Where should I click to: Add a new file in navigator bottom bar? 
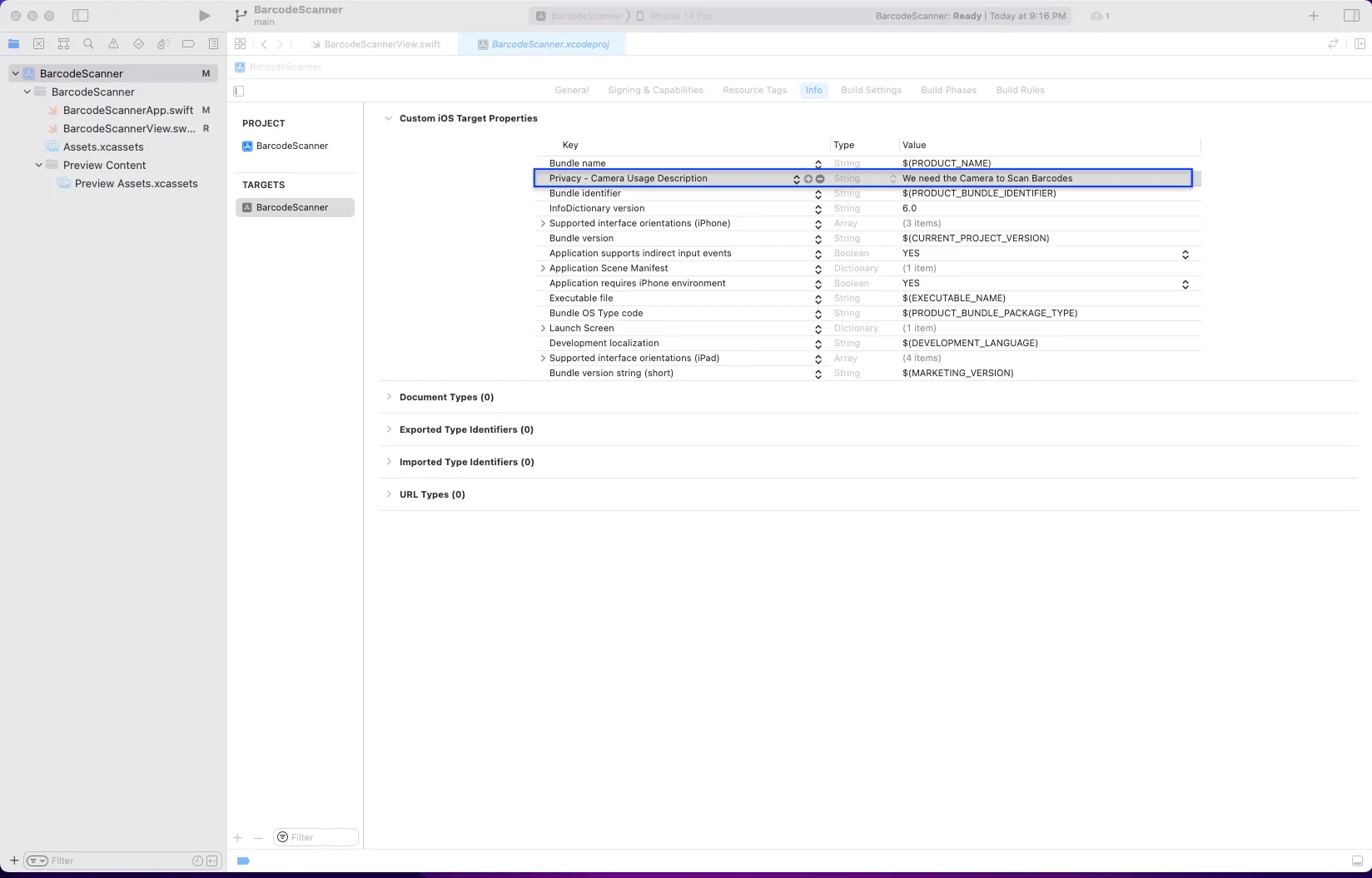14,861
